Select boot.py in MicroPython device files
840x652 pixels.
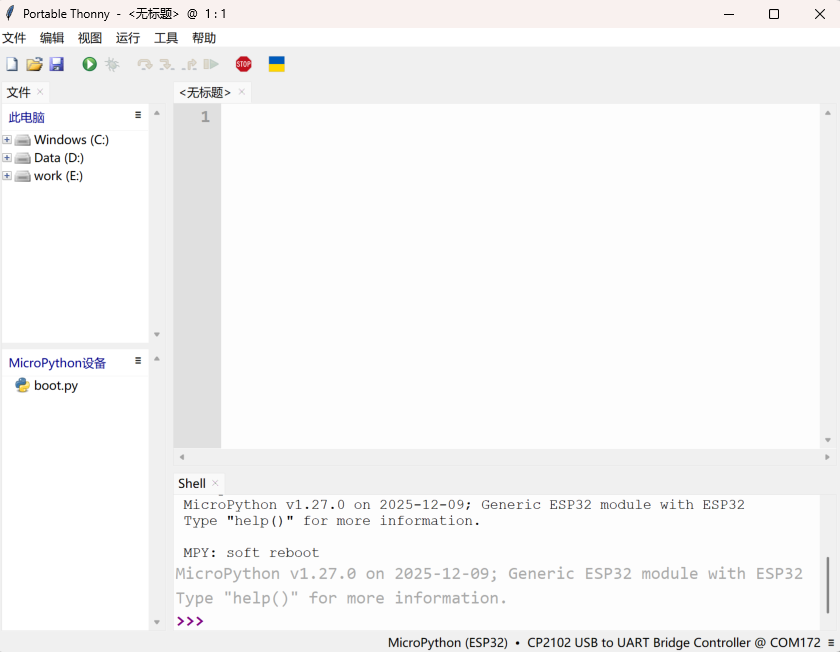click(x=55, y=386)
